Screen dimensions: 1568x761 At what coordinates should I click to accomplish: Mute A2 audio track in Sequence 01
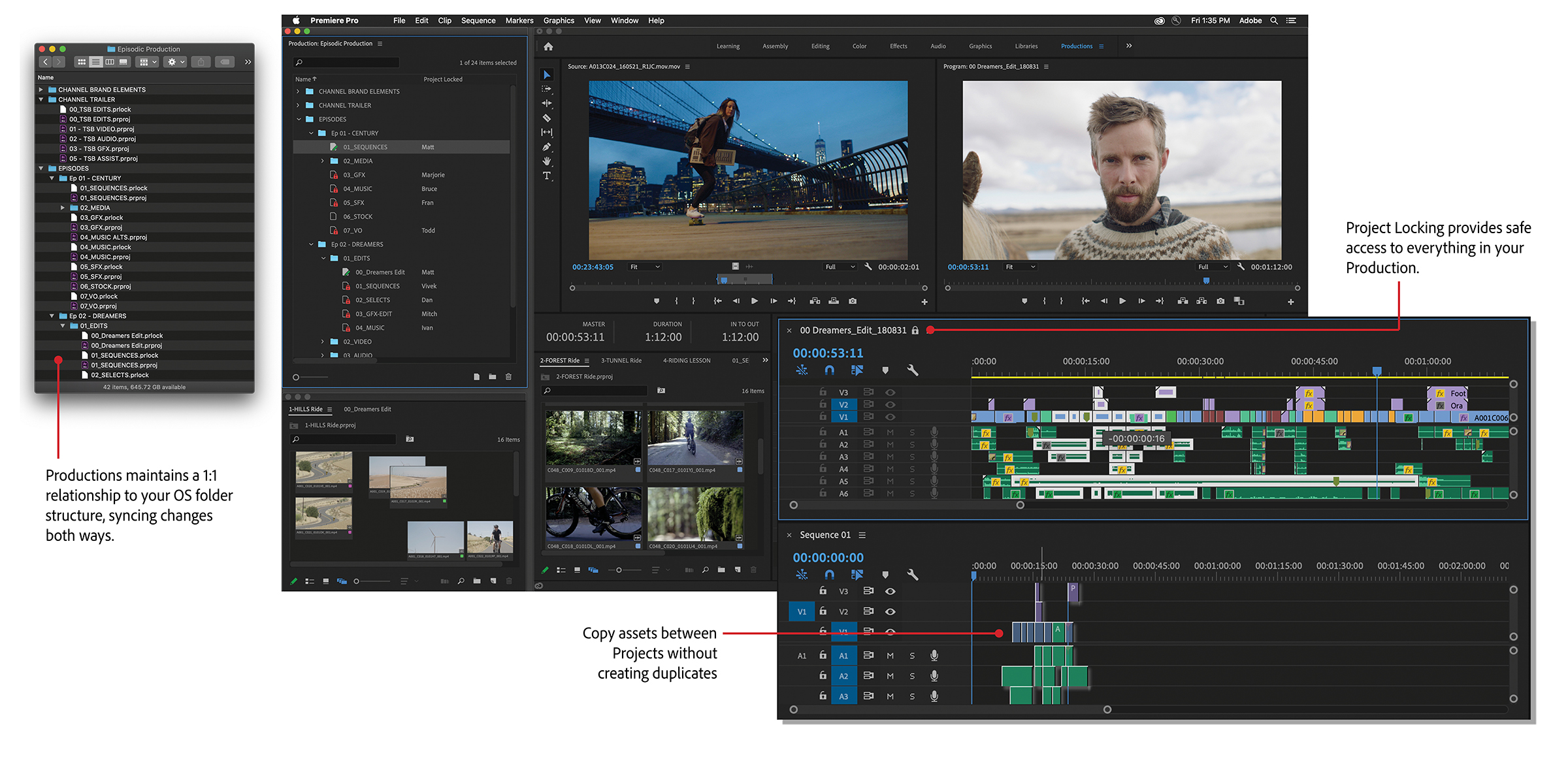pos(883,675)
